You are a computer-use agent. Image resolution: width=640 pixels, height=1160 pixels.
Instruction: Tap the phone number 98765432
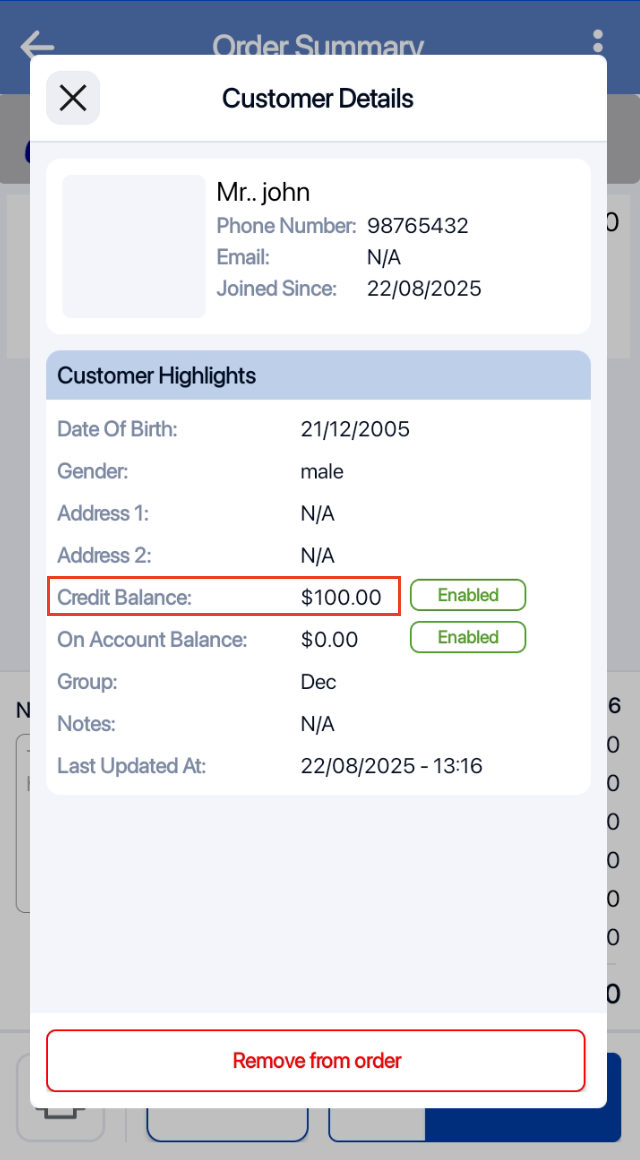tap(417, 226)
